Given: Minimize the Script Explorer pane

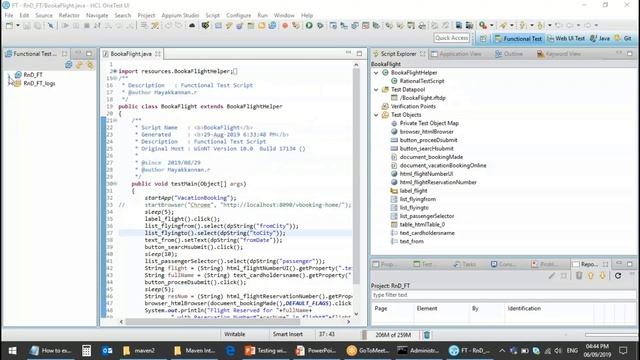Looking at the screenshot, I should tap(619, 53).
